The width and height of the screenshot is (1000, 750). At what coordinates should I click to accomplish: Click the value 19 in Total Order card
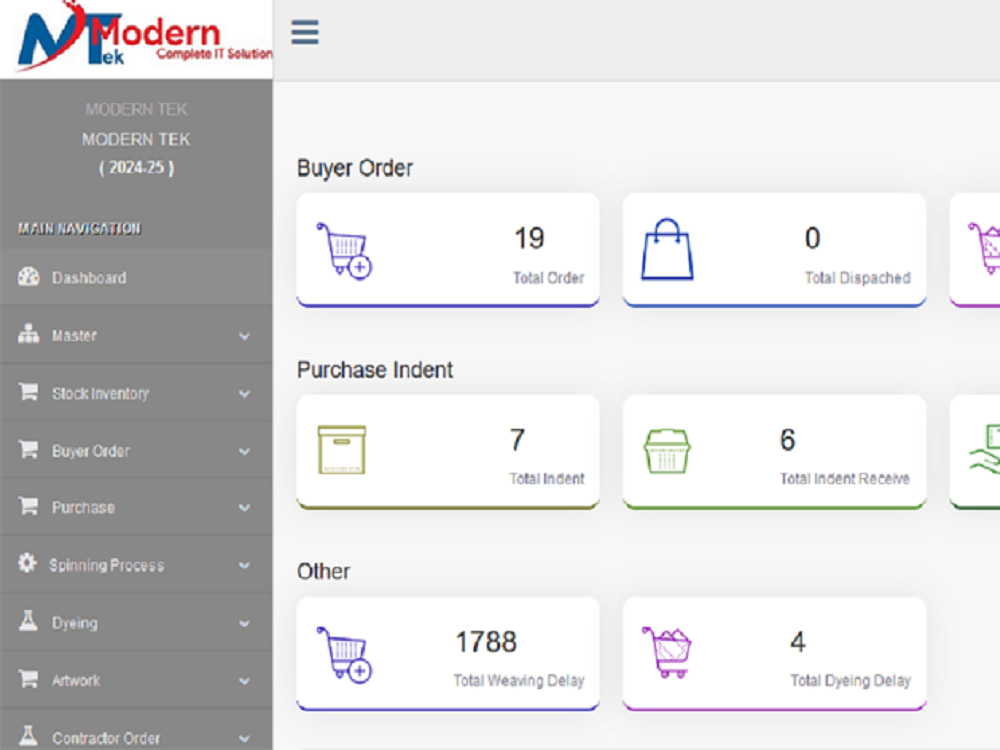point(529,238)
